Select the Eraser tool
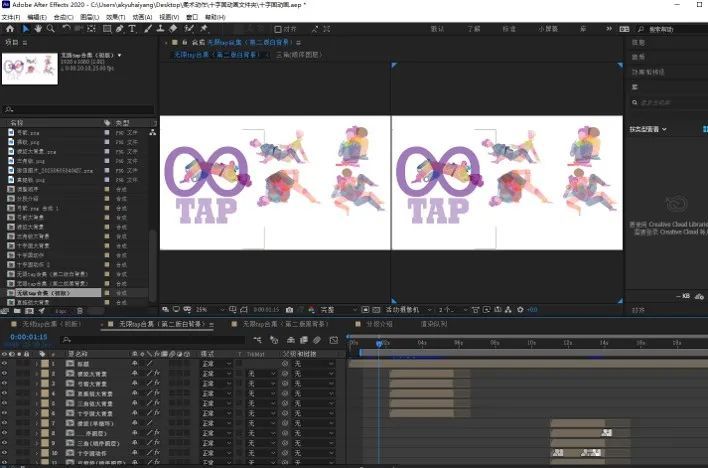 (x=173, y=29)
